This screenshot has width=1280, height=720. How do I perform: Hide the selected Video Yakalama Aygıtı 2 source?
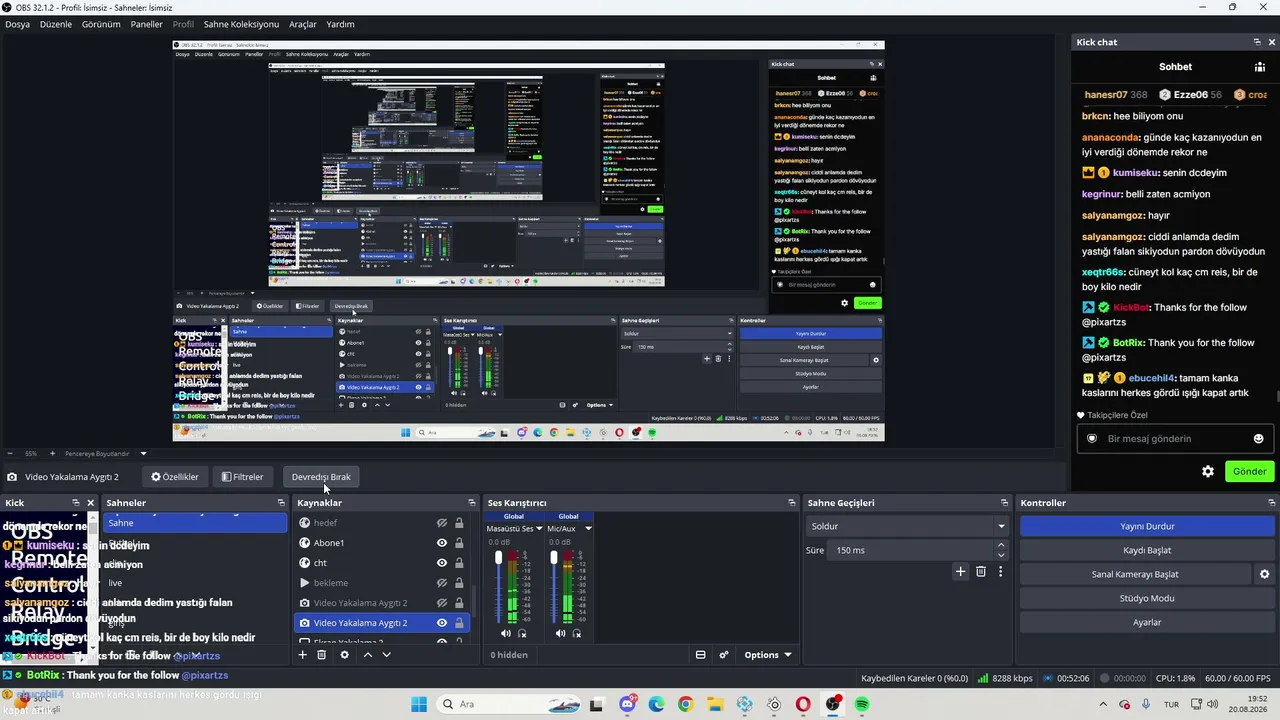point(441,623)
